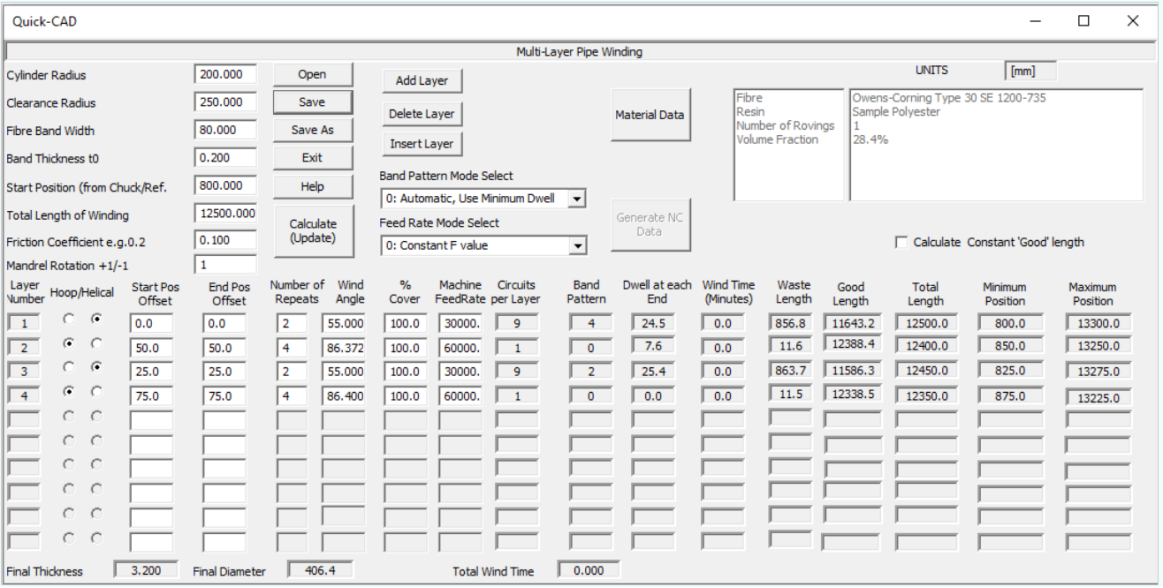Select Hoop radio button for layer 2

69,343
